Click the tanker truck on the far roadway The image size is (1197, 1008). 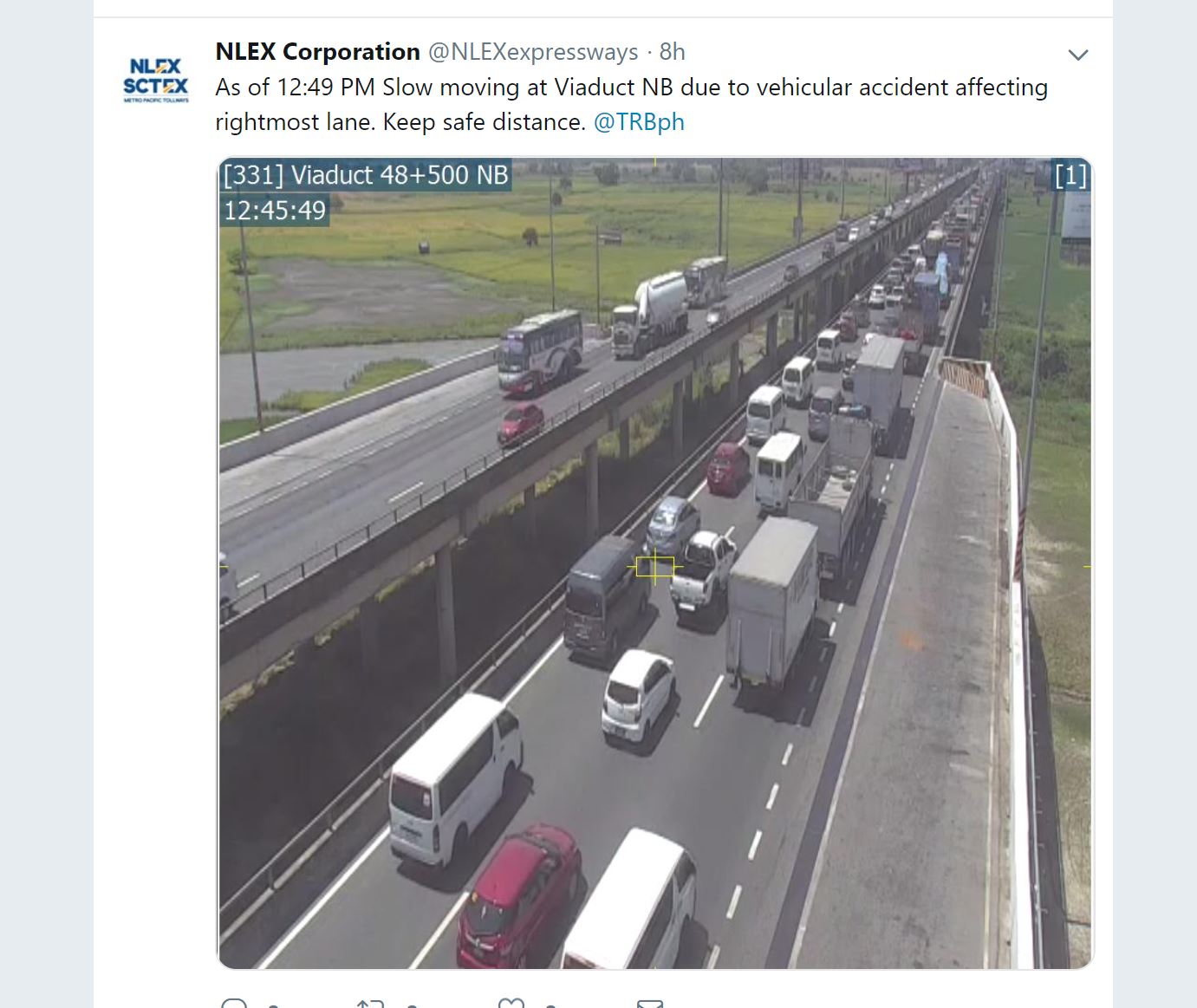pyautogui.click(x=650, y=315)
